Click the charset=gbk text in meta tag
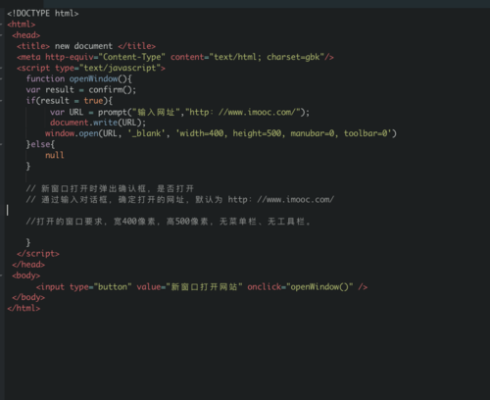This screenshot has height=400, width=490. click(293, 57)
